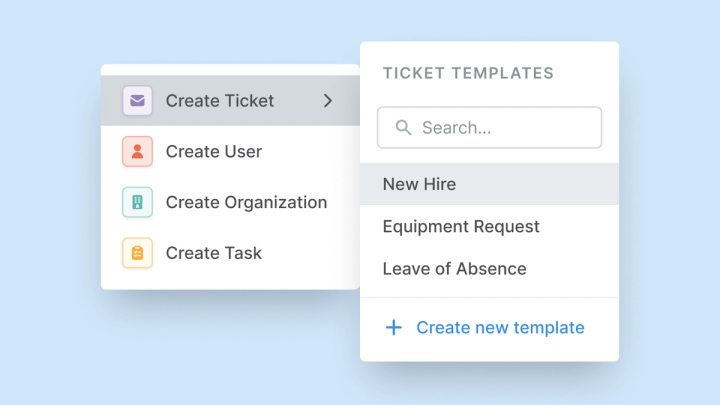The width and height of the screenshot is (720, 405).
Task: Click the magnifying glass search icon
Action: click(404, 128)
